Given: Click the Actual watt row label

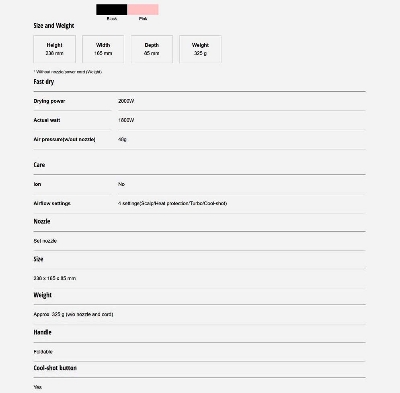Looking at the screenshot, I should (47, 120).
